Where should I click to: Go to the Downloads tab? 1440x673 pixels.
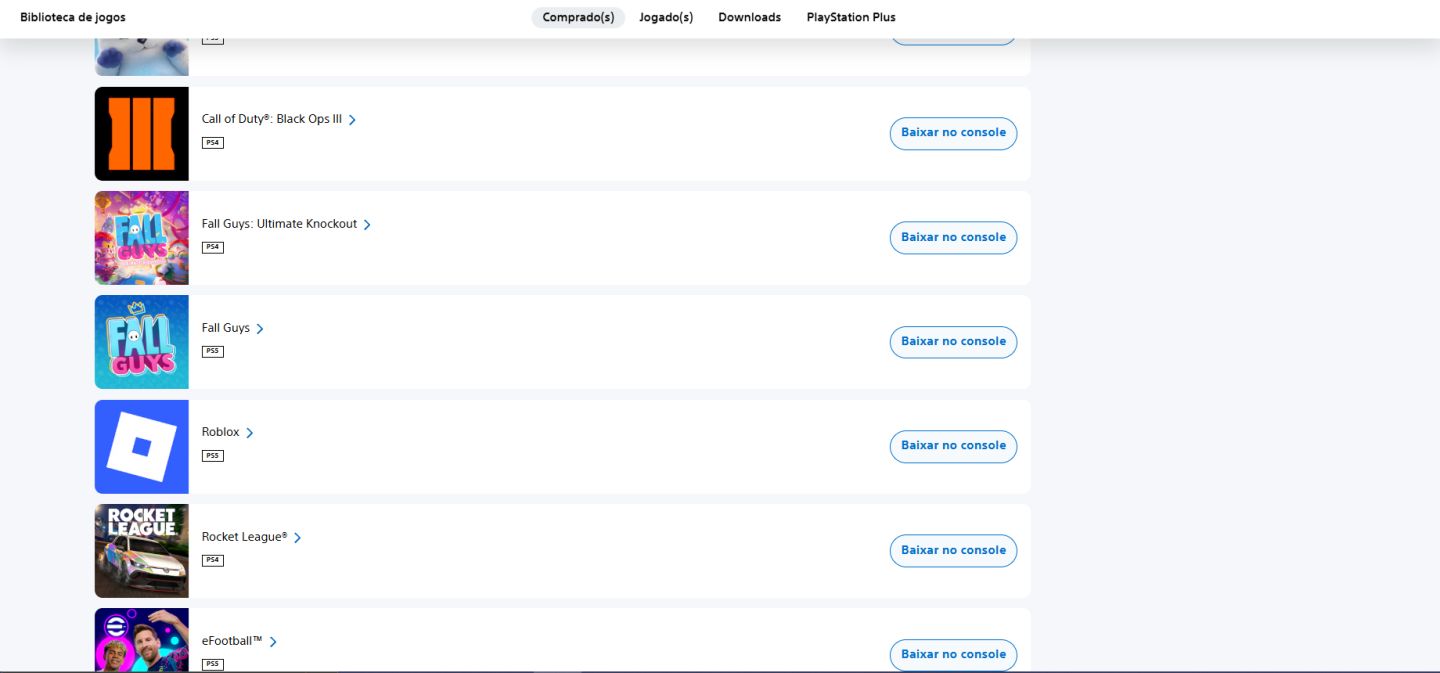750,18
